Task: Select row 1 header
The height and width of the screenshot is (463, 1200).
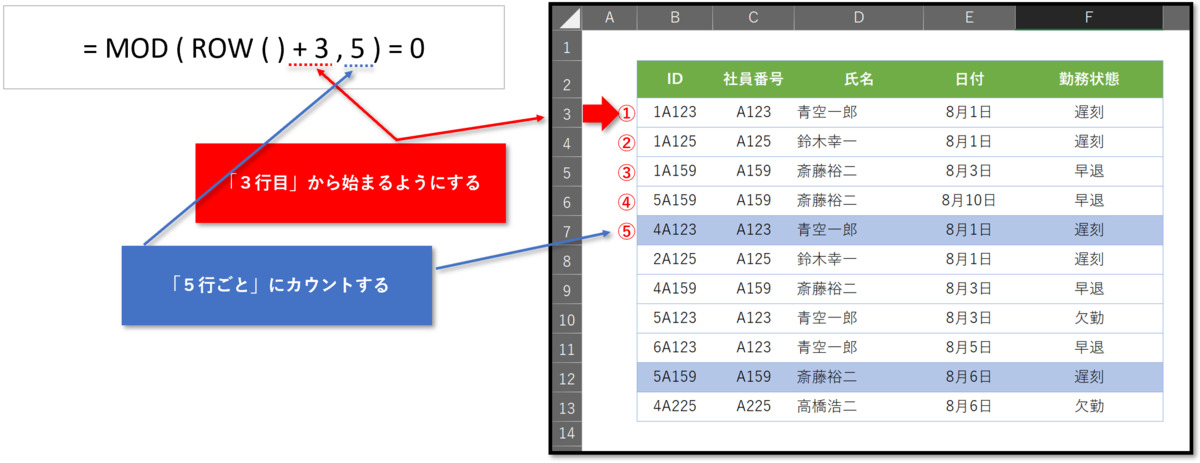Action: point(566,47)
